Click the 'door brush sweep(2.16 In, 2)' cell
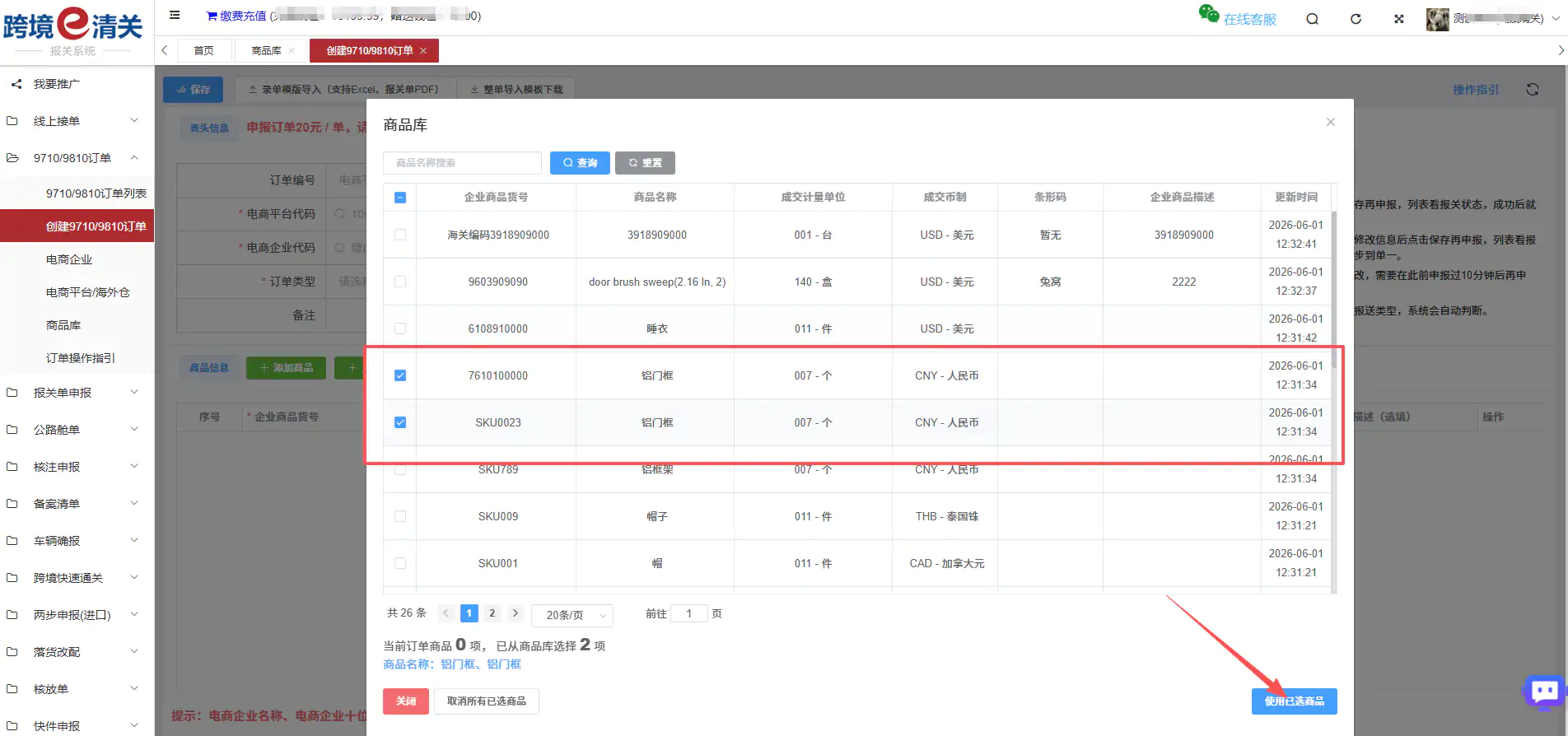Viewport: 1568px width, 736px height. tap(657, 282)
